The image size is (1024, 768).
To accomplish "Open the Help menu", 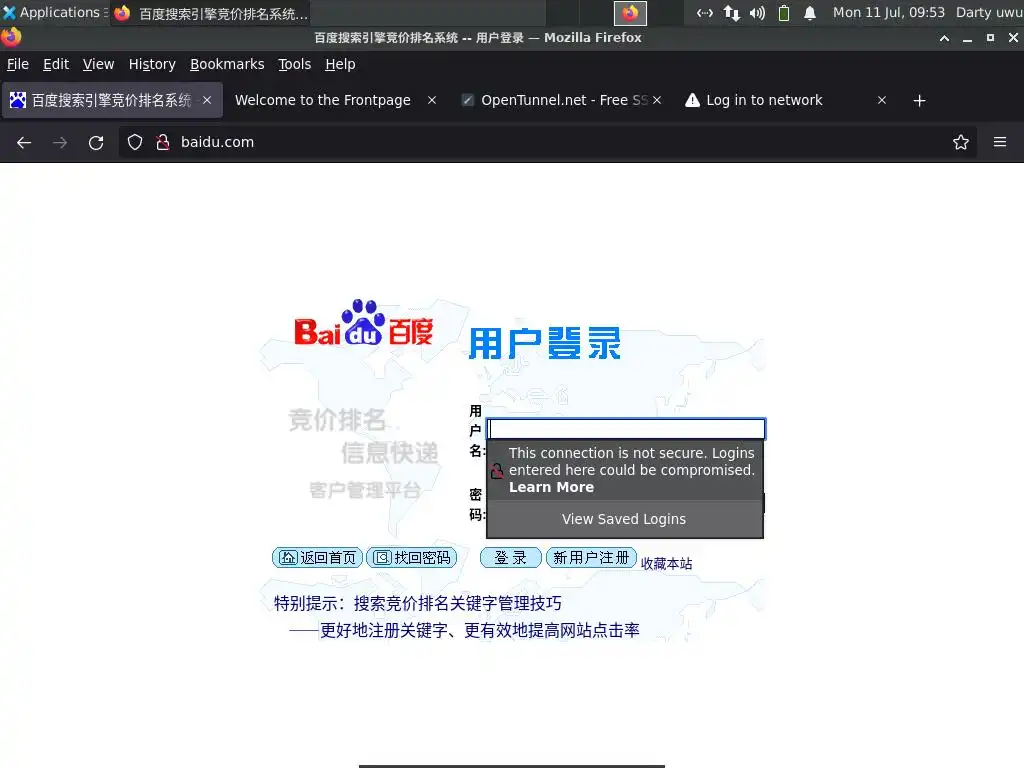I will [x=340, y=64].
